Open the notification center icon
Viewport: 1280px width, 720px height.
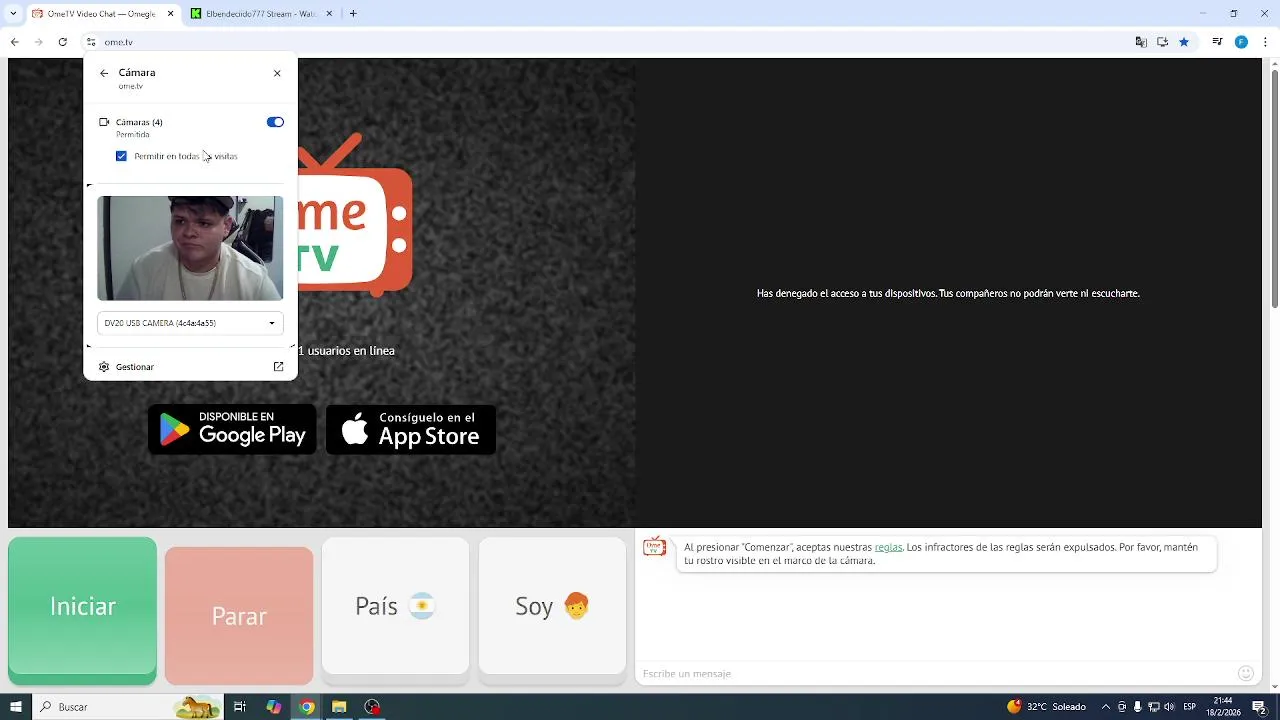[1260, 707]
